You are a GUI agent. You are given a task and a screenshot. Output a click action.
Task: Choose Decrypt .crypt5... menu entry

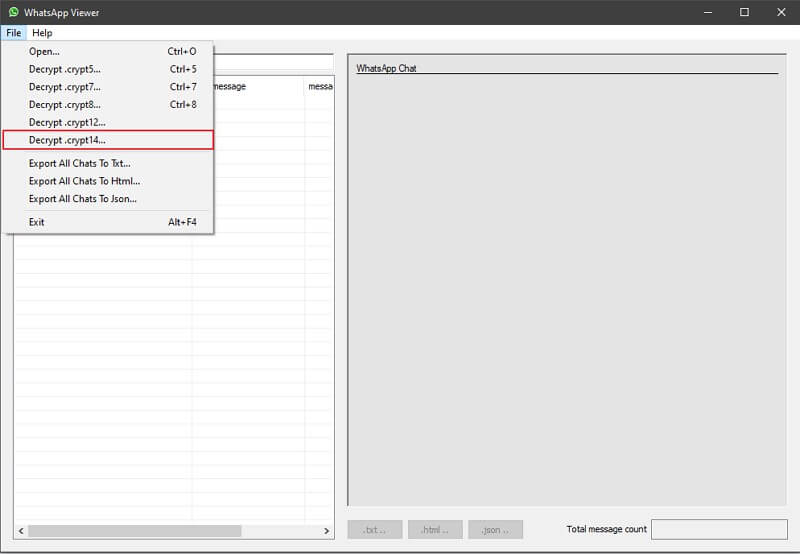pos(65,69)
